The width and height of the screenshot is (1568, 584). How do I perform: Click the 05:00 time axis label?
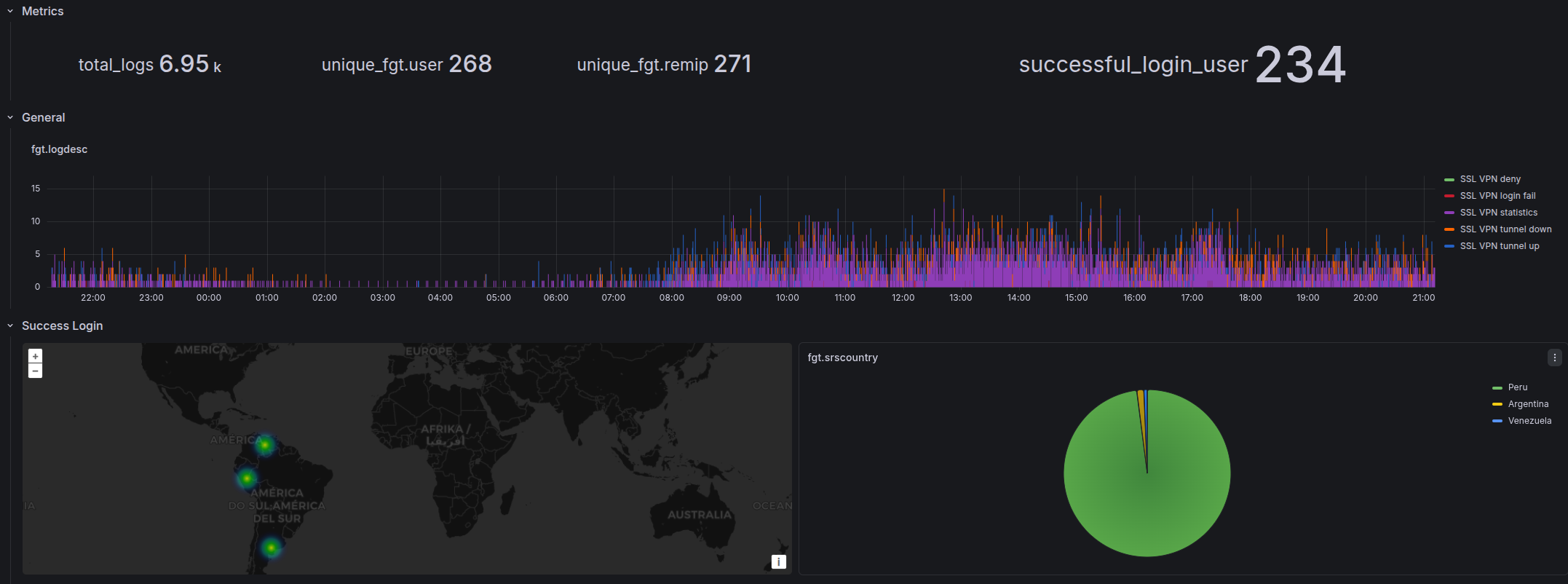tap(498, 298)
